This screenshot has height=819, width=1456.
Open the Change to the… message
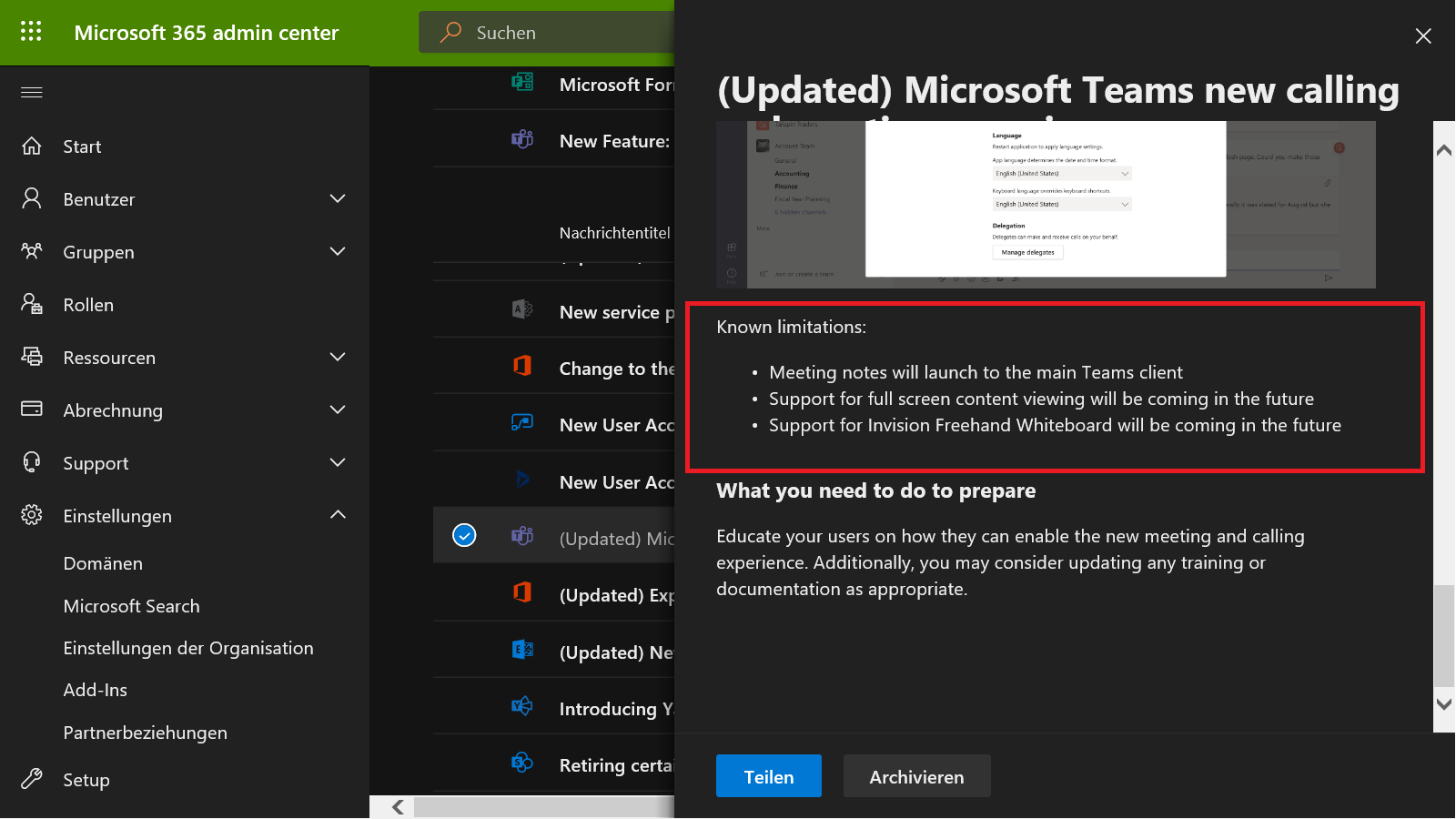click(617, 369)
